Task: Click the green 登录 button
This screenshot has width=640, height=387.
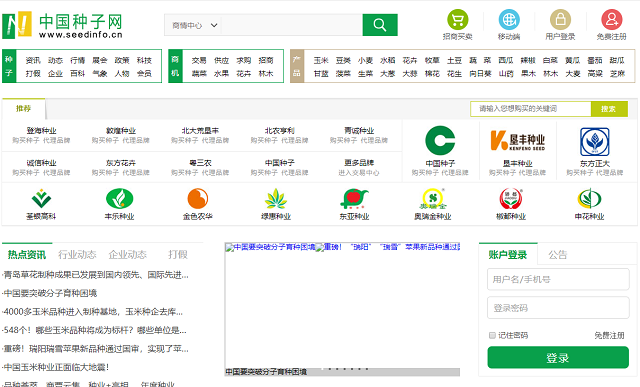Action: tap(558, 358)
